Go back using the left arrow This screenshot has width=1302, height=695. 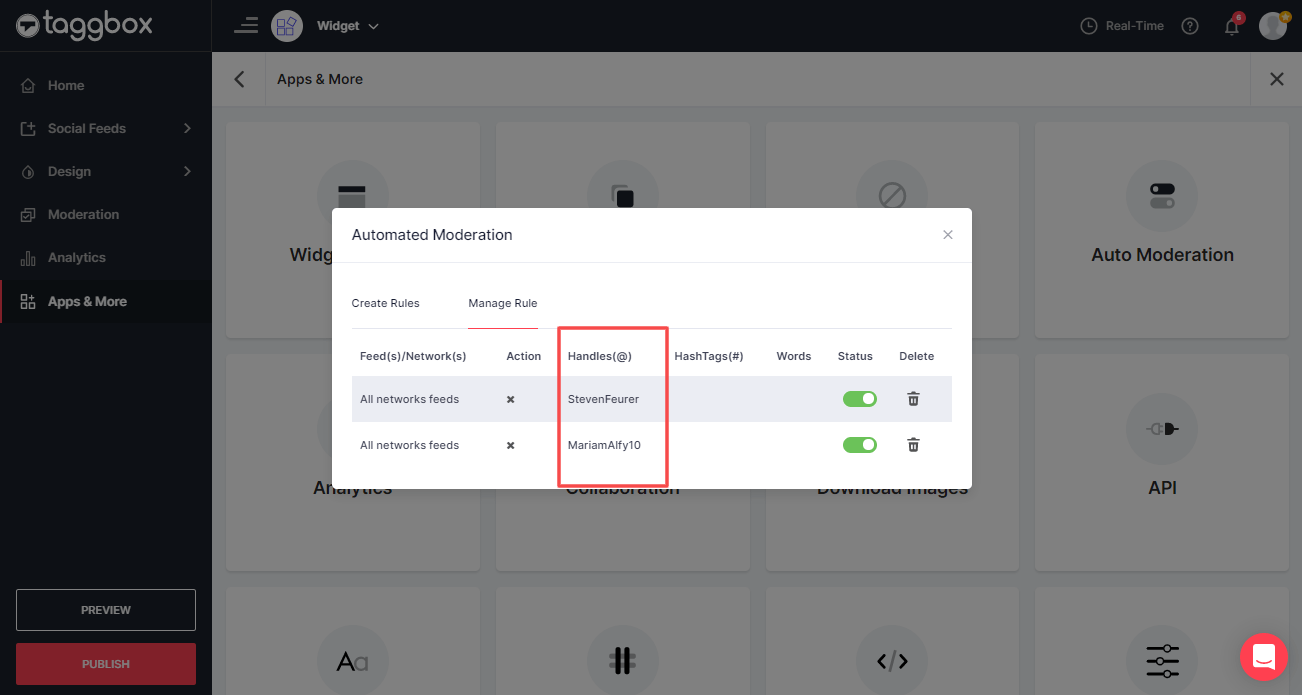point(239,79)
